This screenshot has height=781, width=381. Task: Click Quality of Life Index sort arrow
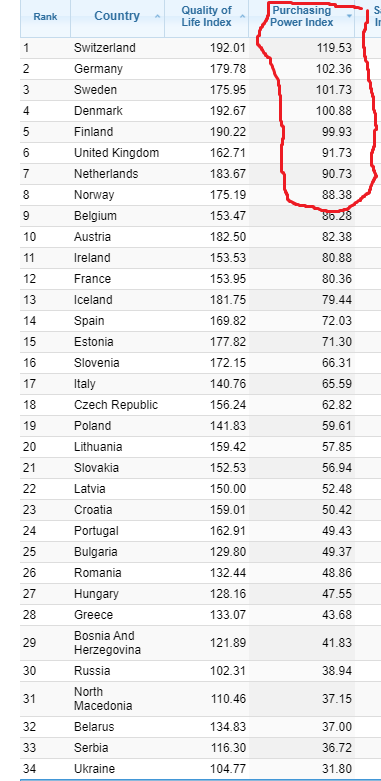tap(243, 16)
